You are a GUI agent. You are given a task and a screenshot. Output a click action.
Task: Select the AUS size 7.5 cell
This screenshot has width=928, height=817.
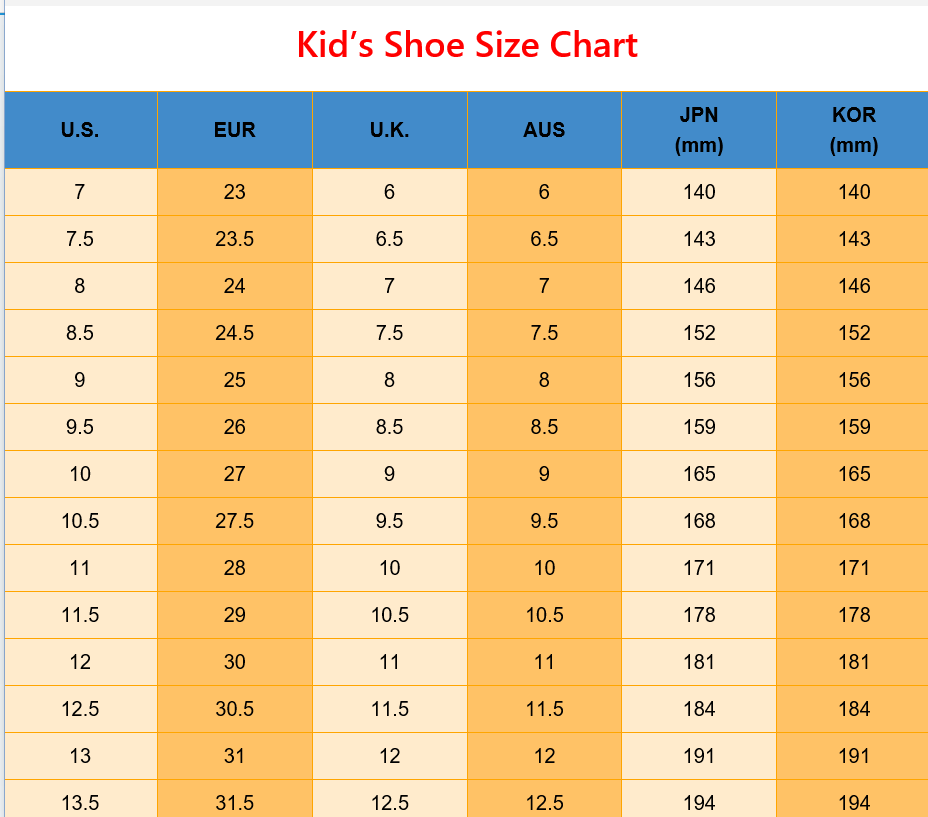coord(544,333)
